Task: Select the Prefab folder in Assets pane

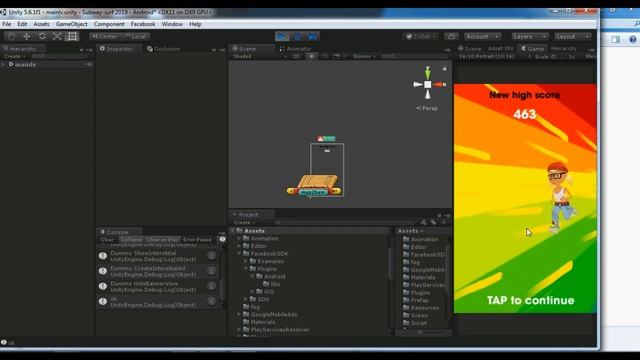Action: (416, 300)
